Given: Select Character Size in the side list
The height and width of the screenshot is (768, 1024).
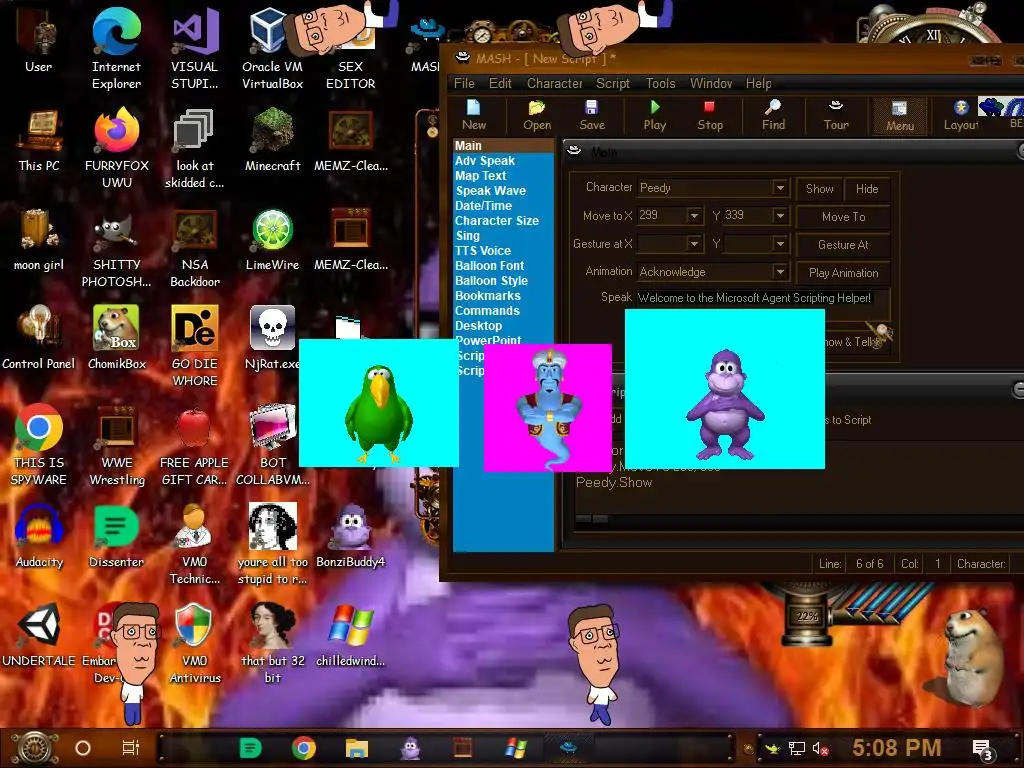Looking at the screenshot, I should point(504,221).
